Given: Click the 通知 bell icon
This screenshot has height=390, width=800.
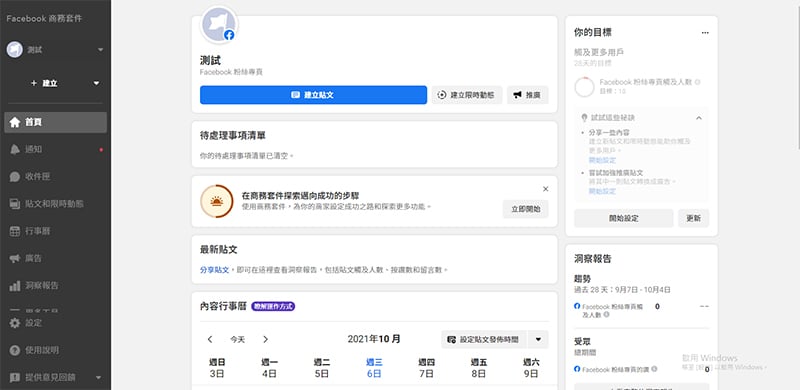Looking at the screenshot, I should point(15,150).
